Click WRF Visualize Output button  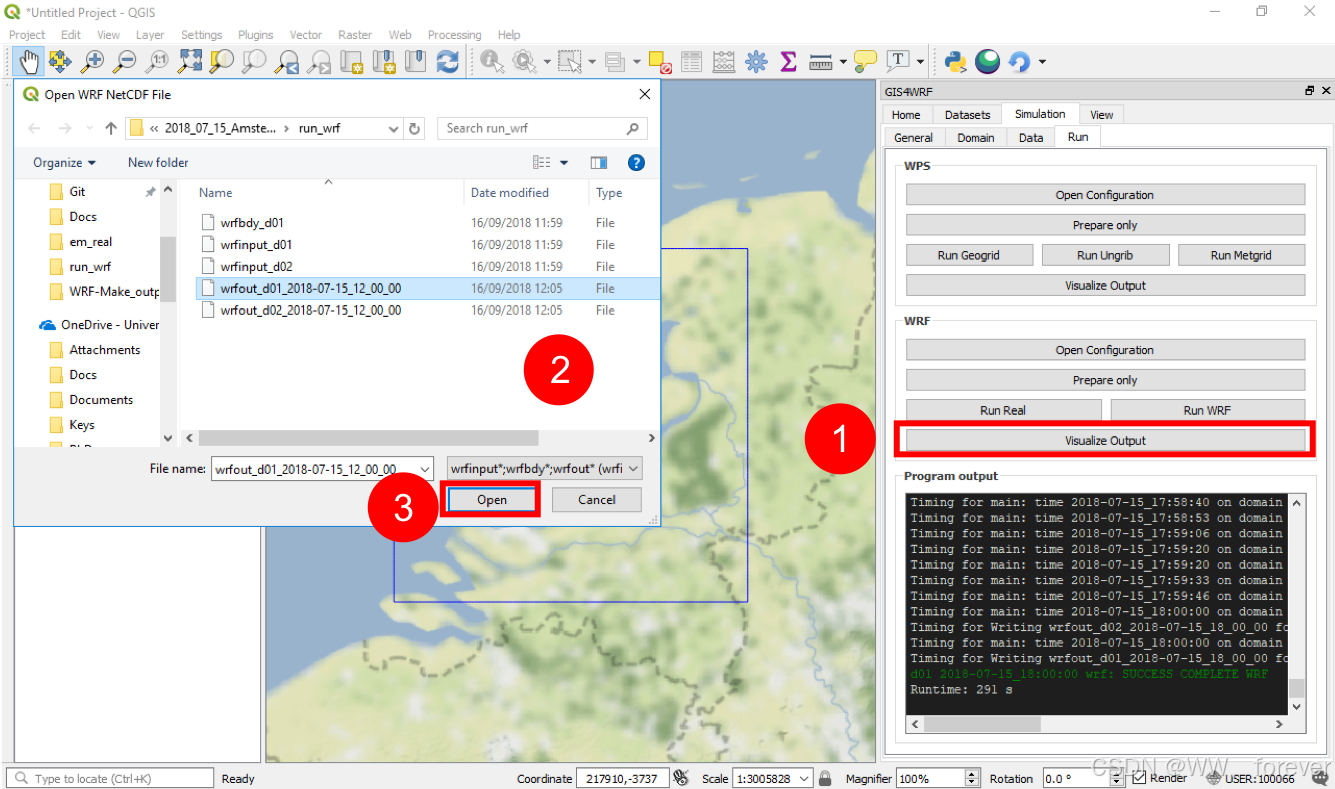point(1105,440)
